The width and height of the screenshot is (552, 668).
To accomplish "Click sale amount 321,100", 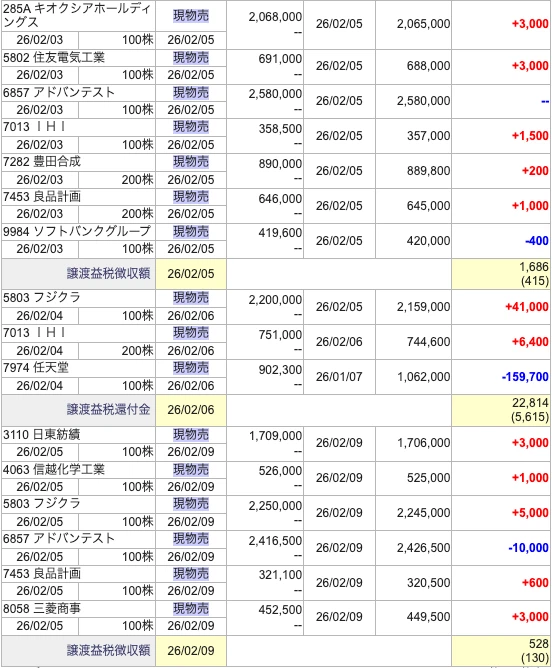I will [x=280, y=575].
